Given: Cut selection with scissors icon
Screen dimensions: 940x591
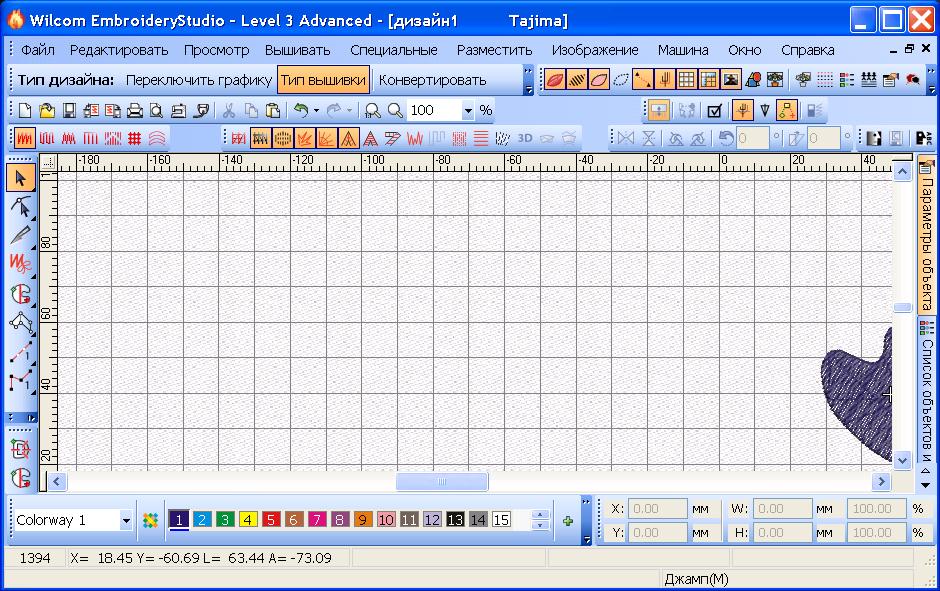Looking at the screenshot, I should pos(228,110).
